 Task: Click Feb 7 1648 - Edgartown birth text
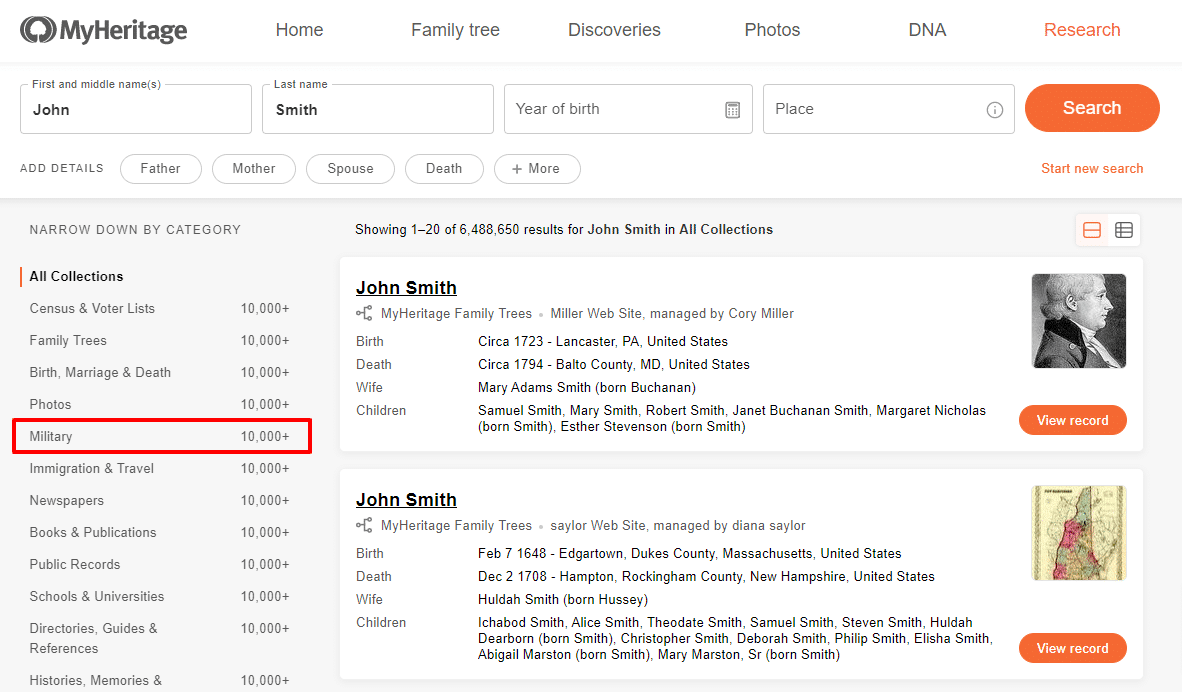pyautogui.click(x=690, y=553)
